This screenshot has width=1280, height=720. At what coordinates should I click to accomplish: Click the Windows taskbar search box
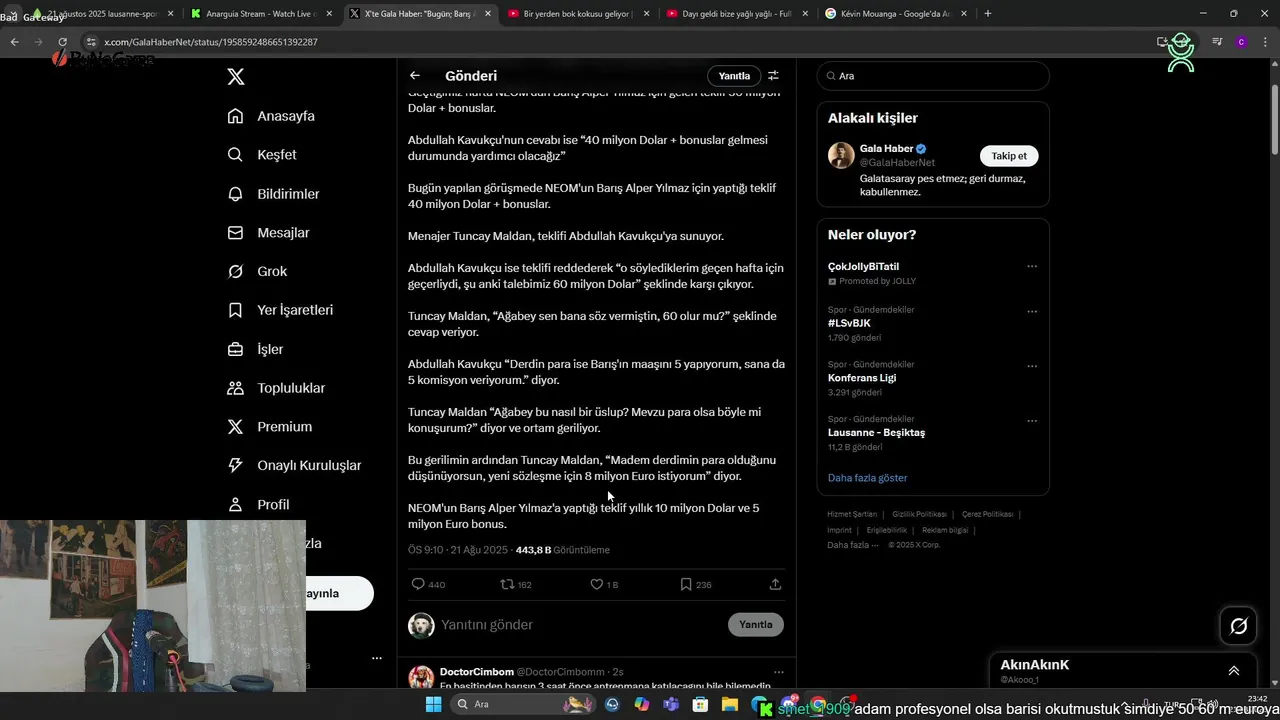click(x=523, y=704)
